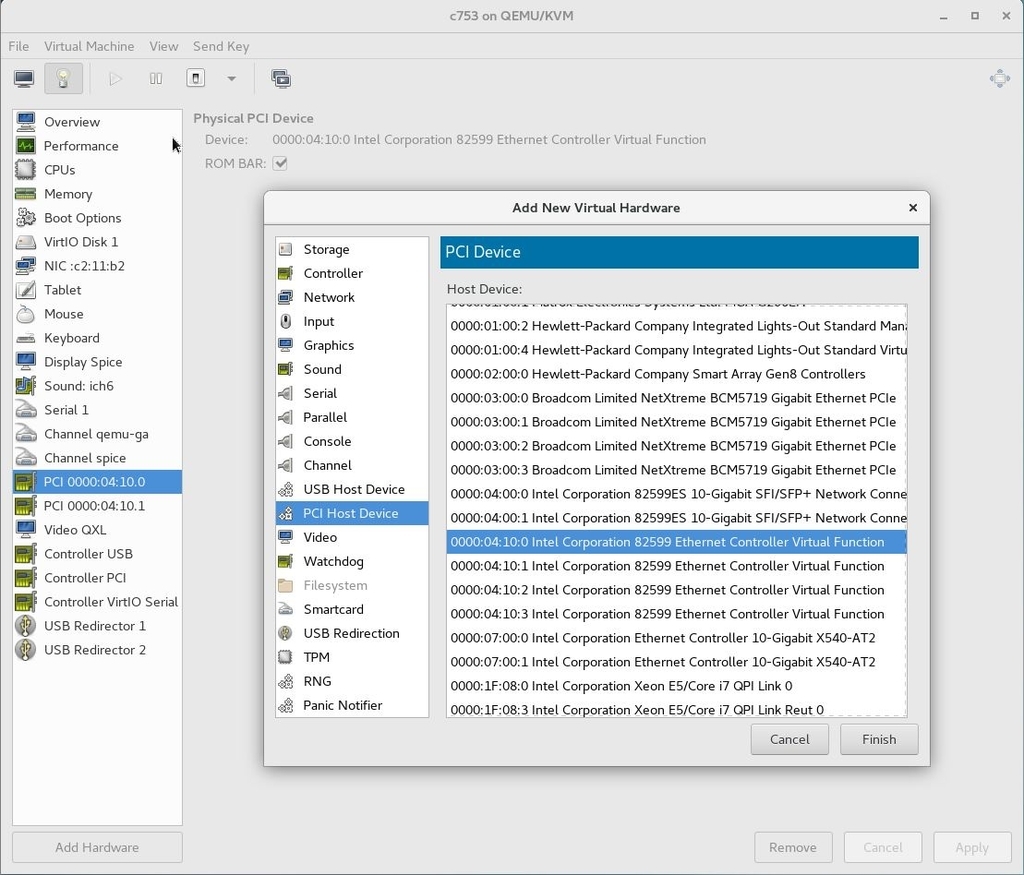Click the Remove button in main window

793,847
